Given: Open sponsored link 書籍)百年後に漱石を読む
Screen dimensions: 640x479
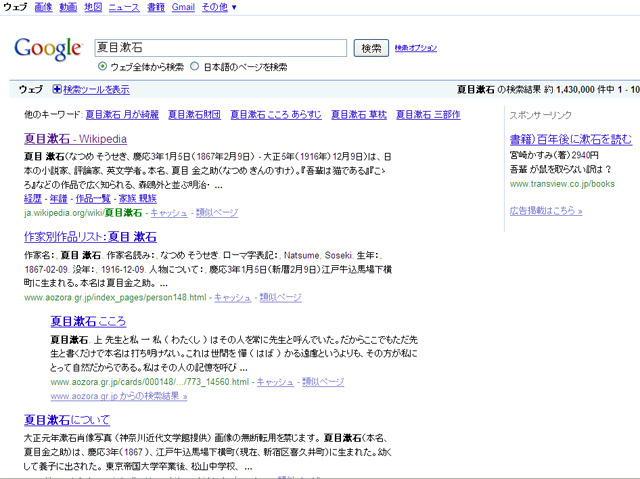Looking at the screenshot, I should tap(571, 140).
